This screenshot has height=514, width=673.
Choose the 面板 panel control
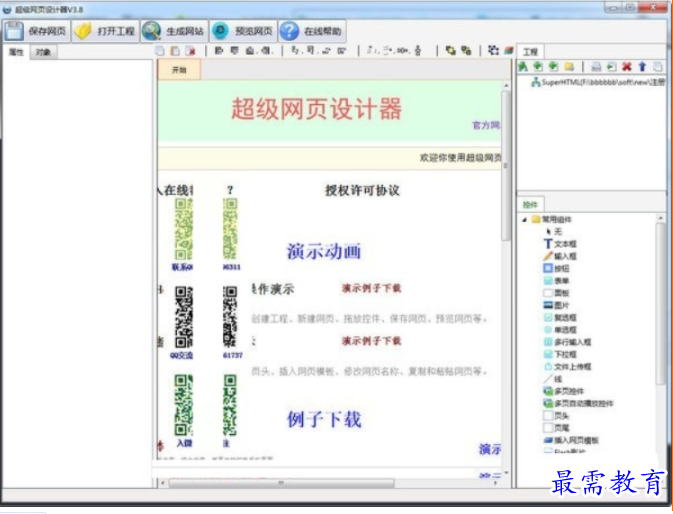(556, 293)
